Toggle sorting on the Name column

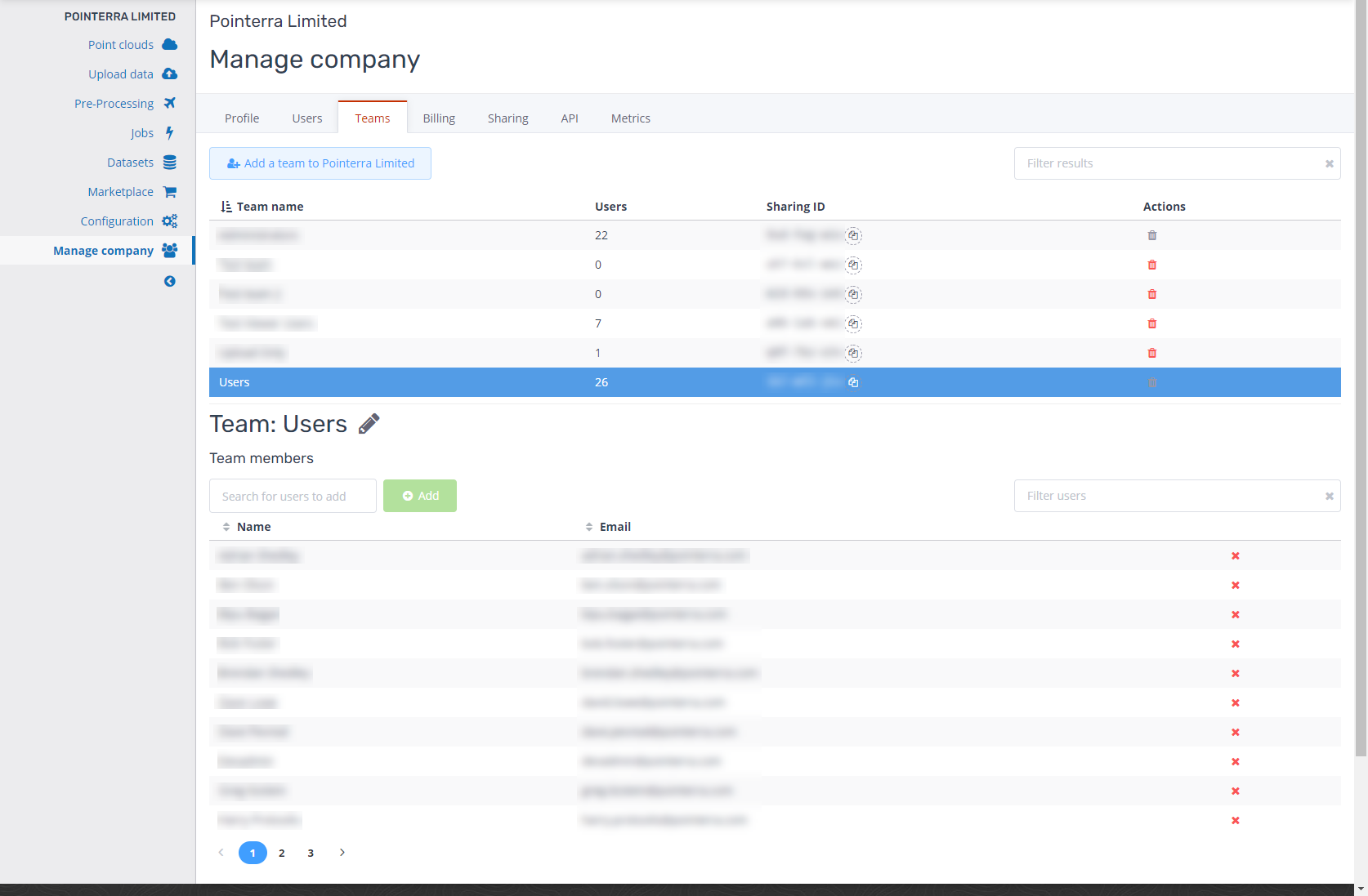(x=226, y=526)
